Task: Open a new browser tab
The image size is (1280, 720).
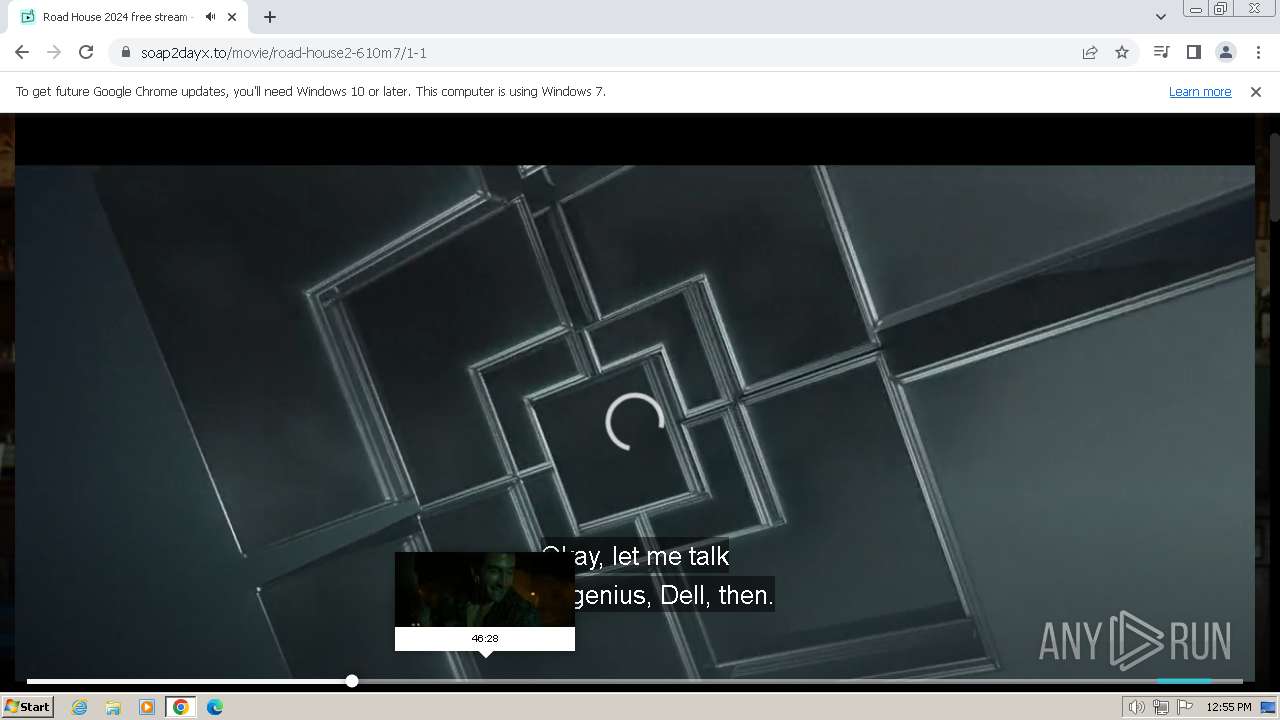Action: 270,17
